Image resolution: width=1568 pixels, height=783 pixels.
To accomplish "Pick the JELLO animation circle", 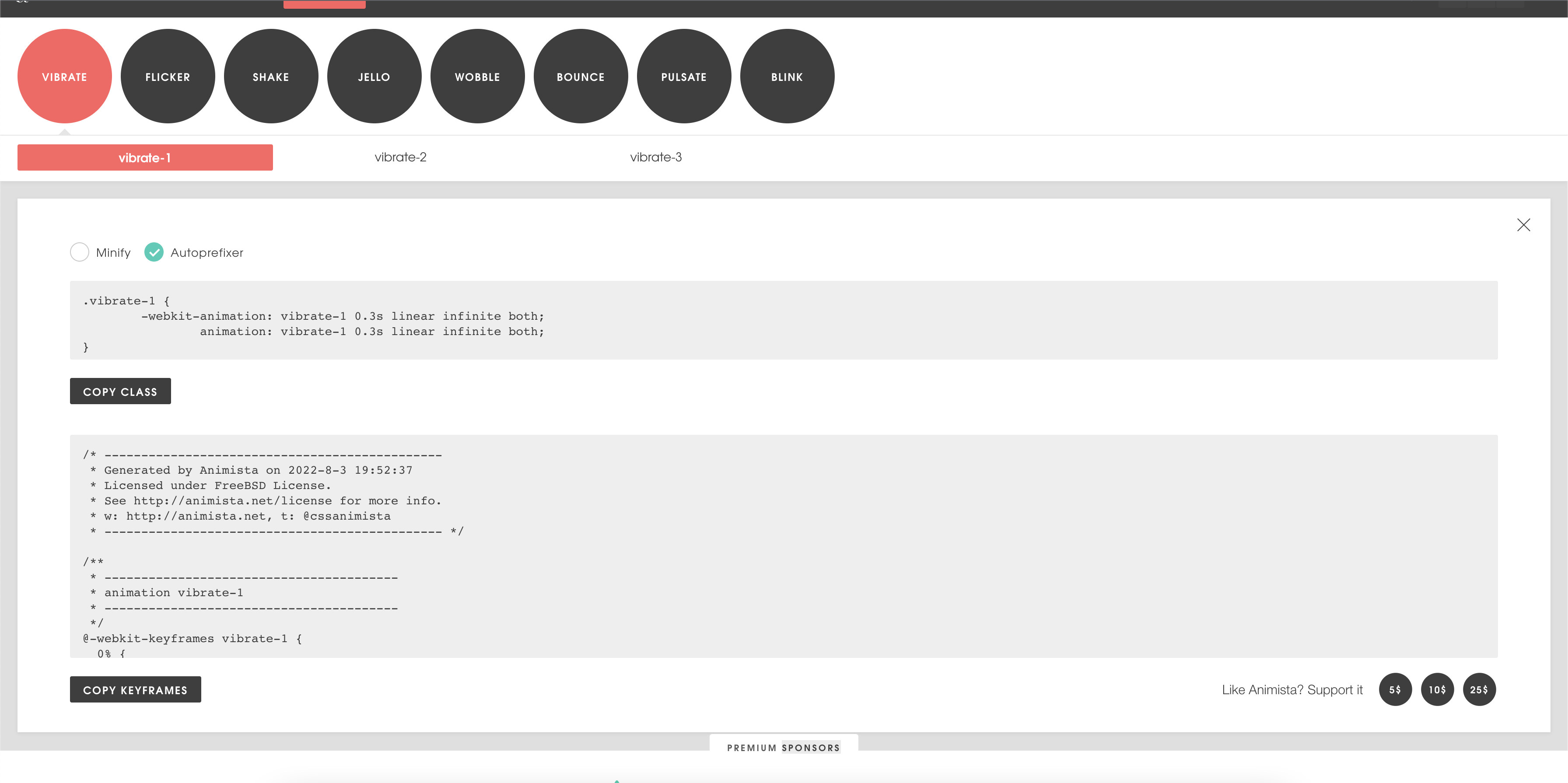I will tap(374, 77).
